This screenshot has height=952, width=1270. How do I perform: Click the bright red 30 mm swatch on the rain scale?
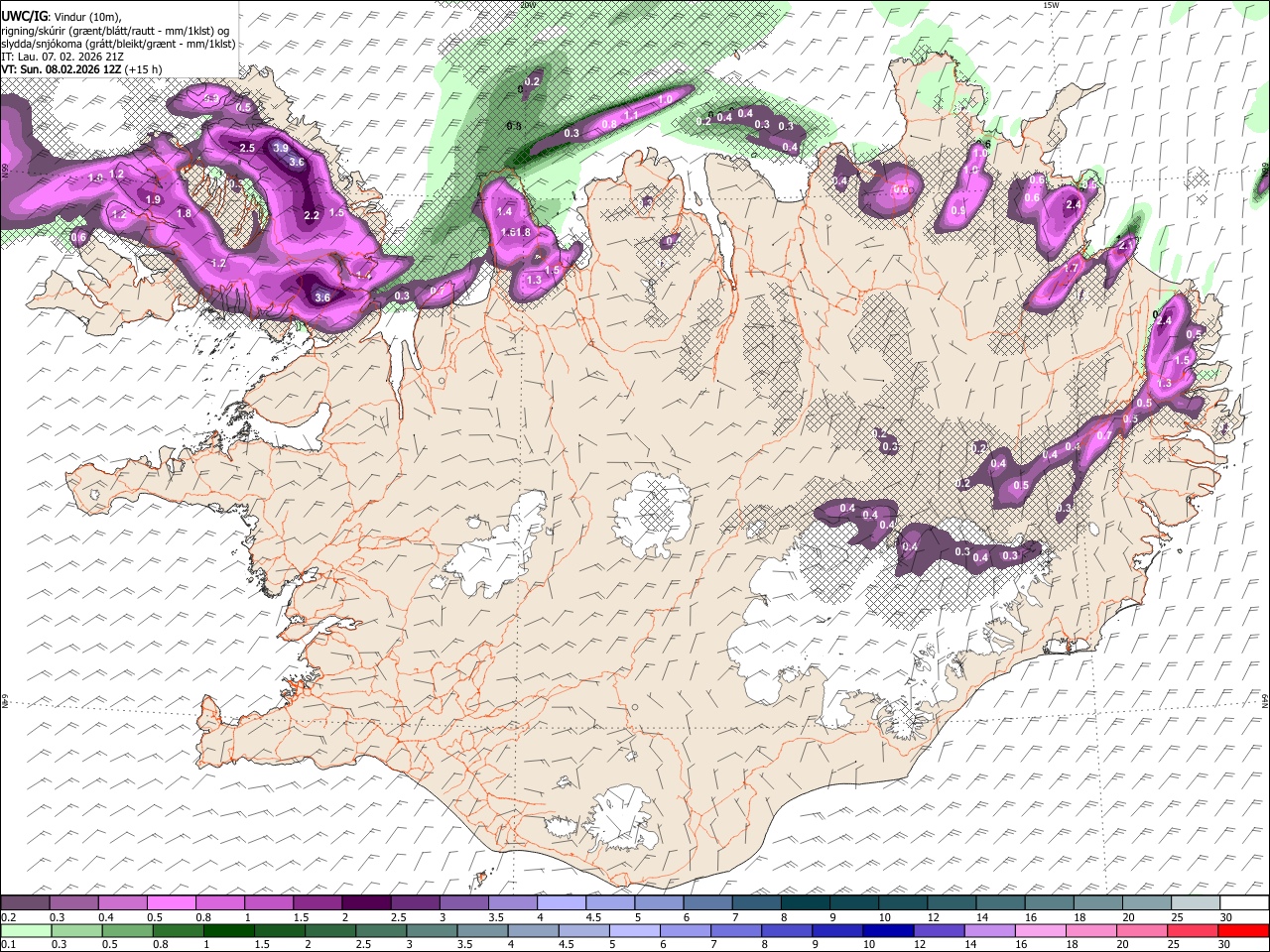pos(1244,930)
